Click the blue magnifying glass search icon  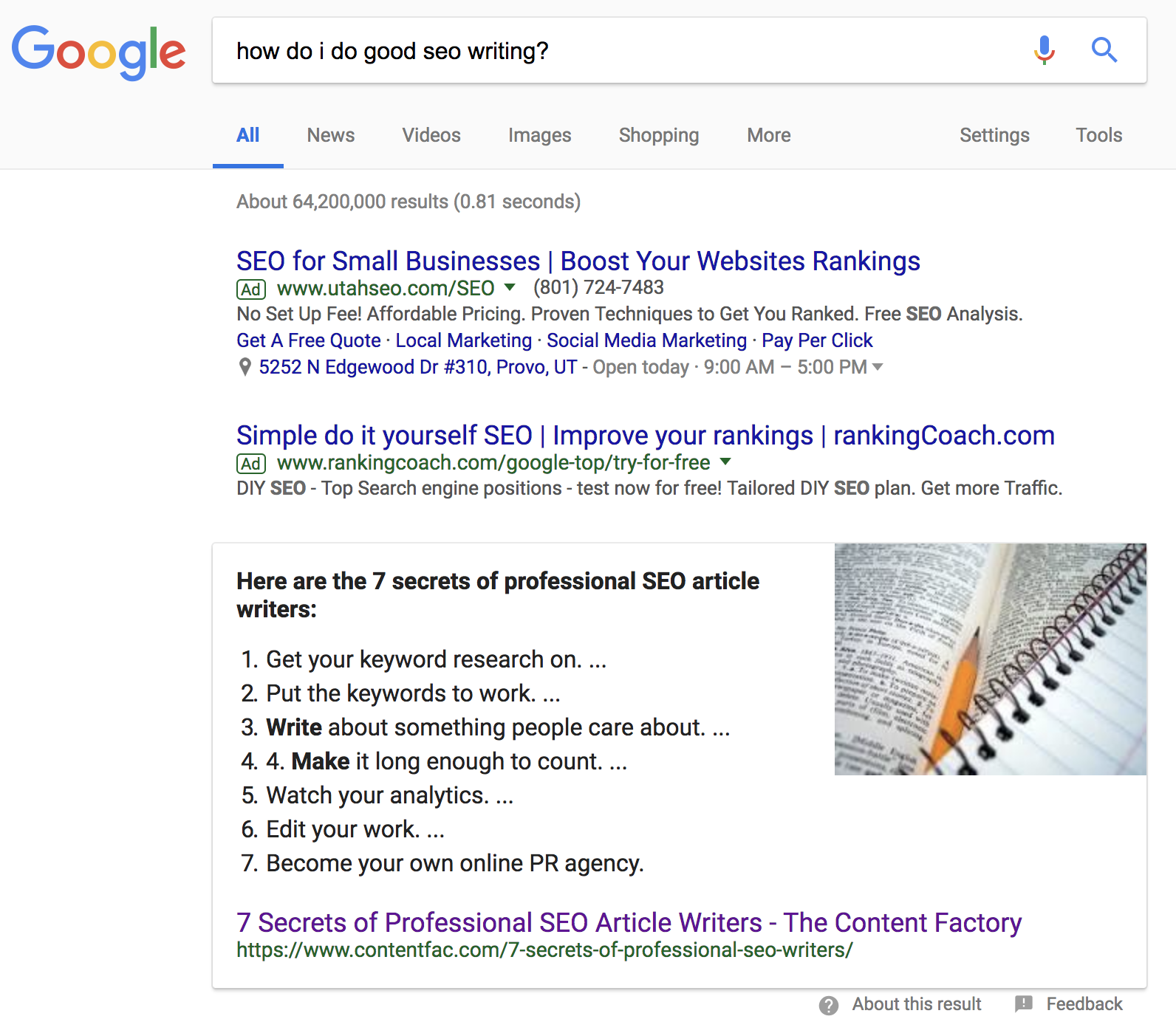1104,50
